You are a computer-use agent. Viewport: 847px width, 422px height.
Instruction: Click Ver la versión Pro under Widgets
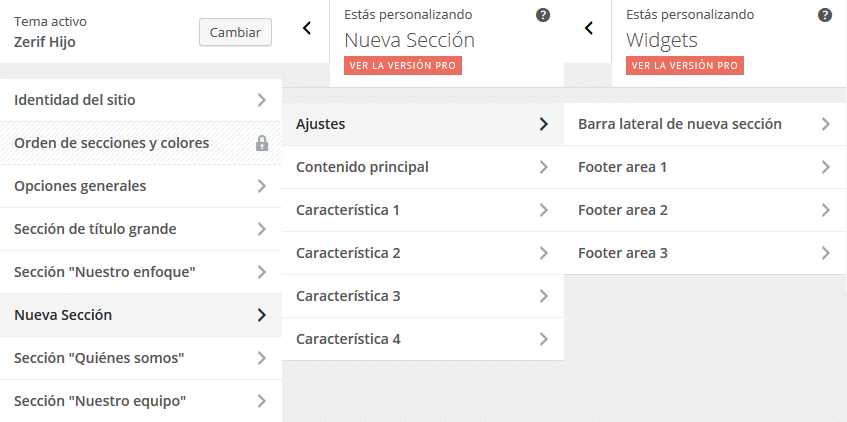point(685,65)
